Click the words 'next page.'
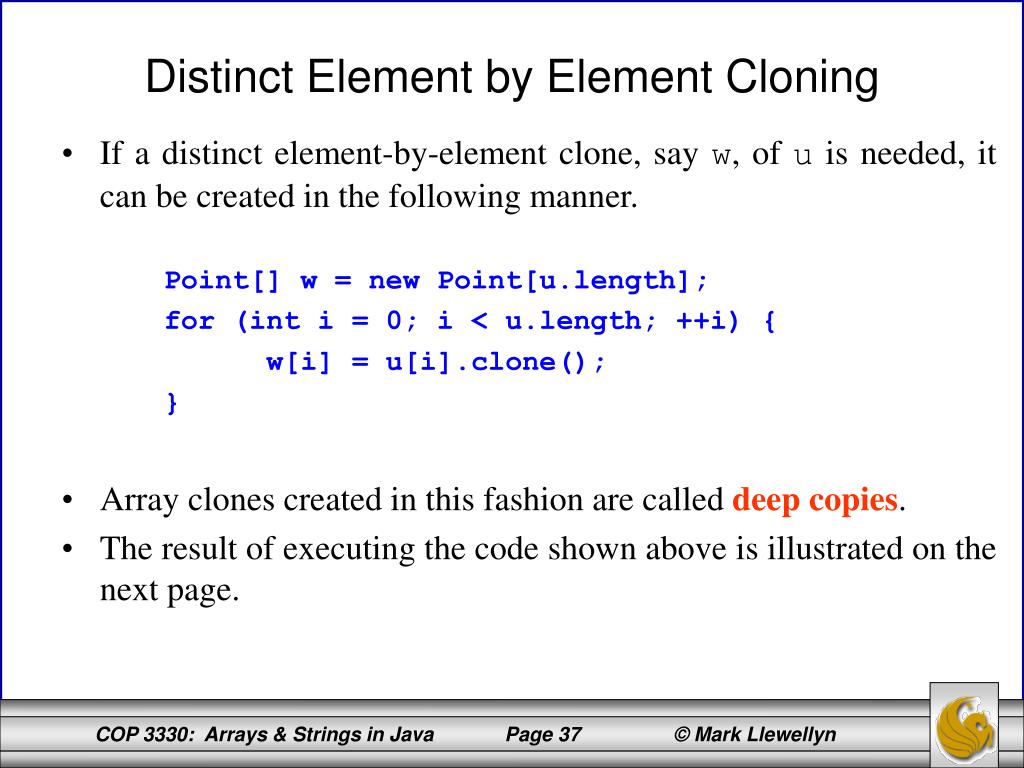Viewport: 1024px width, 768px height. tap(169, 591)
